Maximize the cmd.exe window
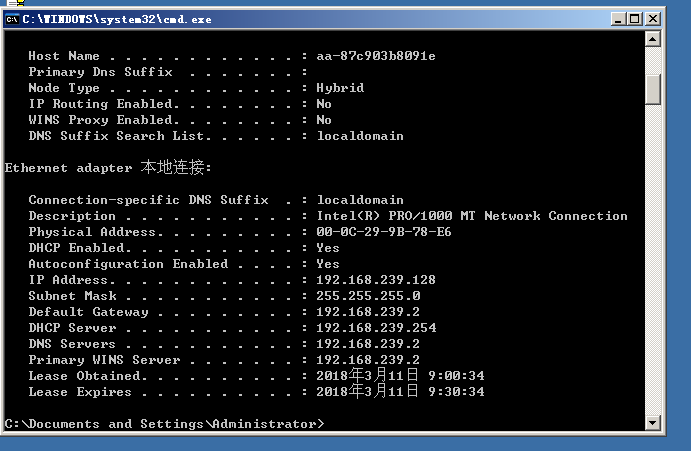The width and height of the screenshot is (691, 451). click(x=633, y=19)
